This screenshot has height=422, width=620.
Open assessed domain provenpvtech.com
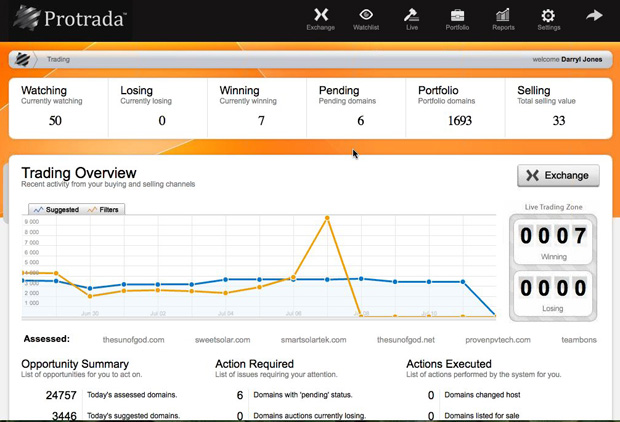click(498, 340)
